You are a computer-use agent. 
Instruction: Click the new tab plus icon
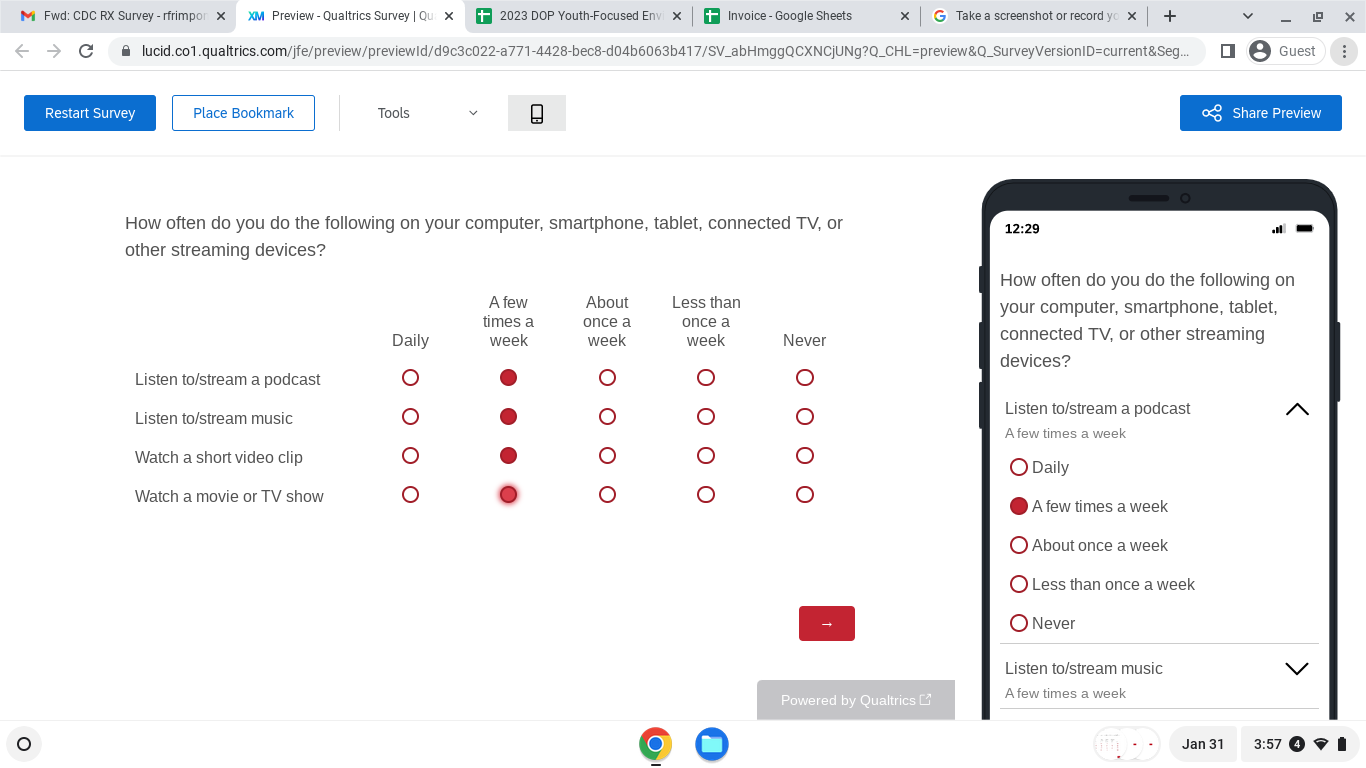pos(1170,16)
